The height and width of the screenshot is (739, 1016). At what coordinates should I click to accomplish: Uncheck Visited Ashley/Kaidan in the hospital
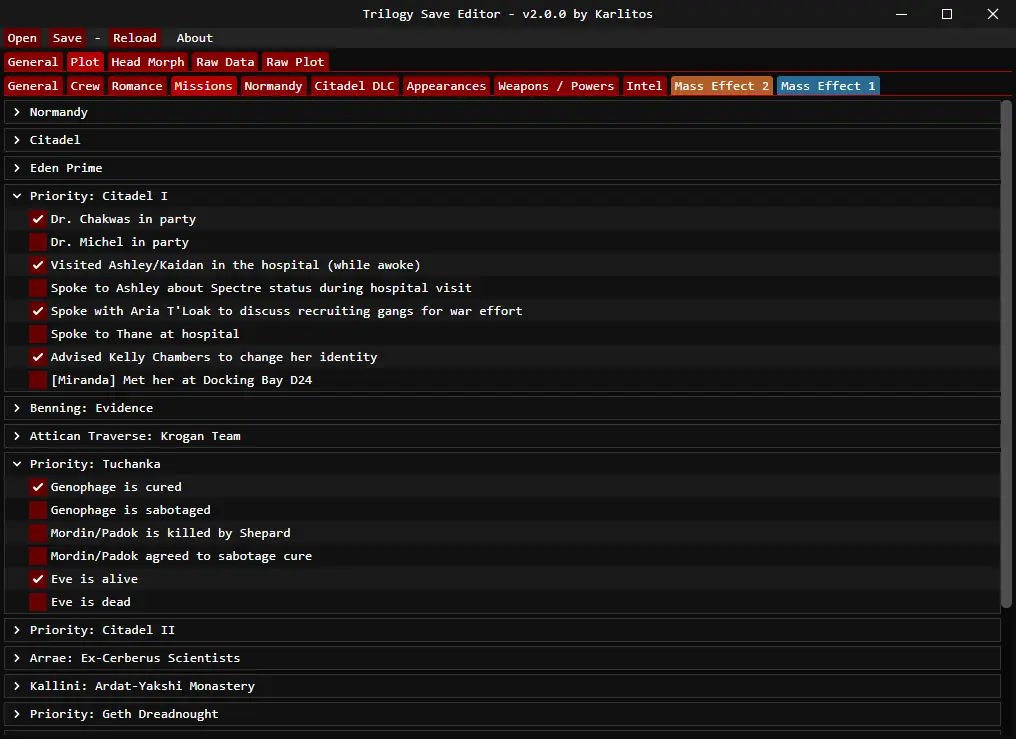[x=38, y=265]
